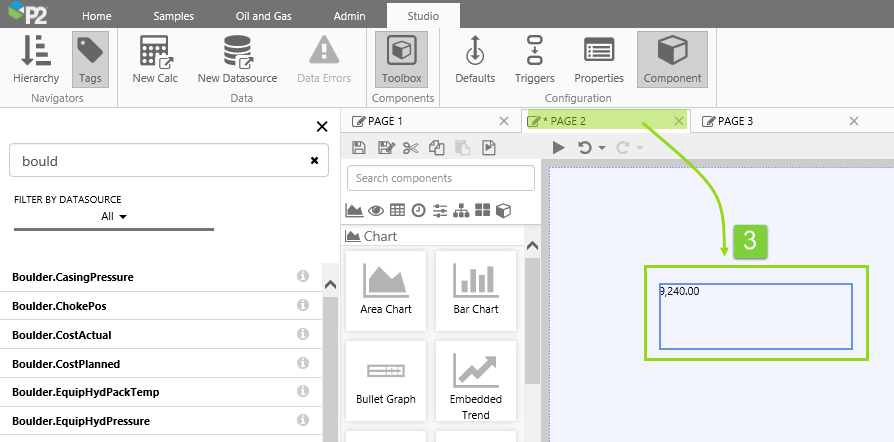Click the Save As icon
894x442 pixels.
386,148
